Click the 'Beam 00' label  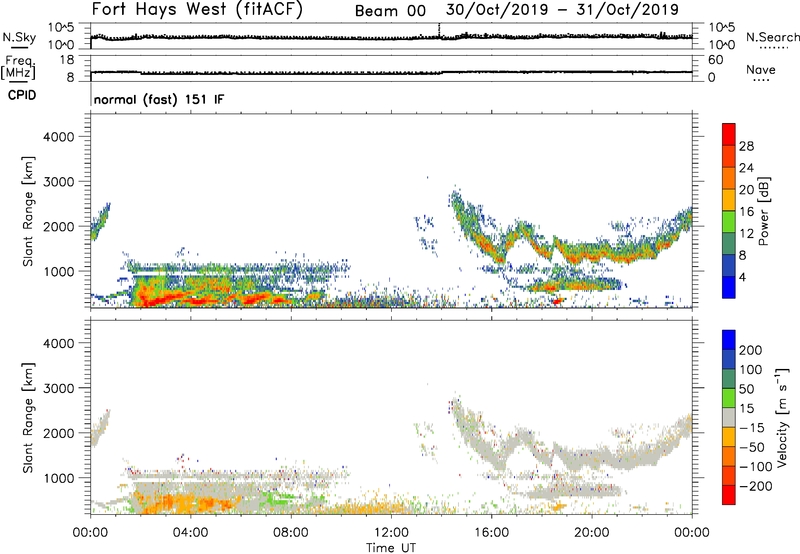pos(390,11)
